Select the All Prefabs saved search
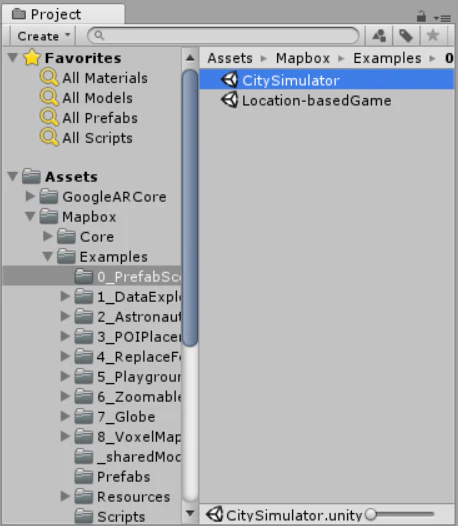 [x=100, y=118]
